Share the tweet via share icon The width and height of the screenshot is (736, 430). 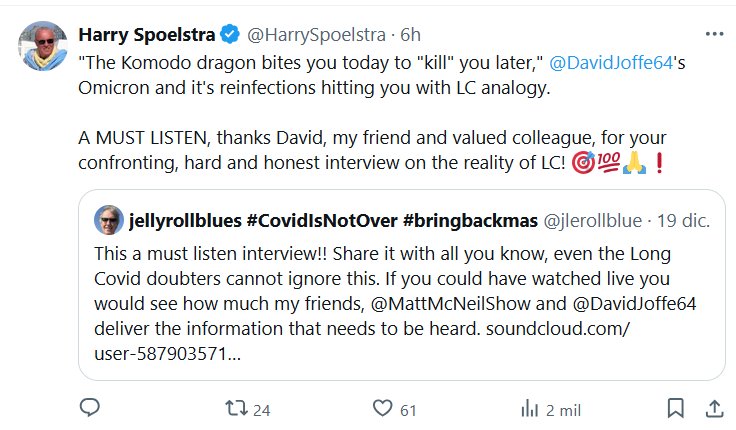715,408
